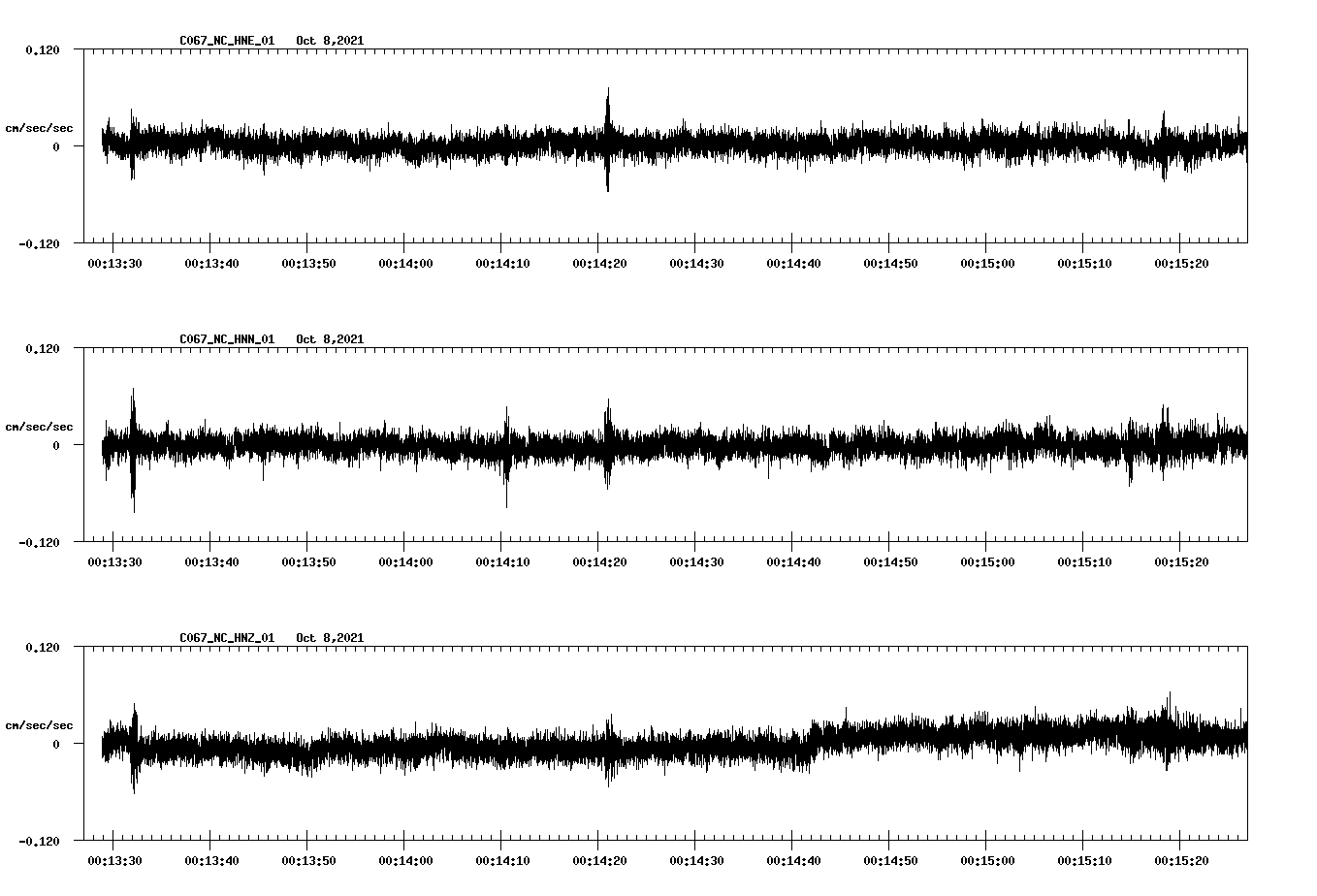Click the 00:15:10 time label under HNZ plot

click(1084, 861)
